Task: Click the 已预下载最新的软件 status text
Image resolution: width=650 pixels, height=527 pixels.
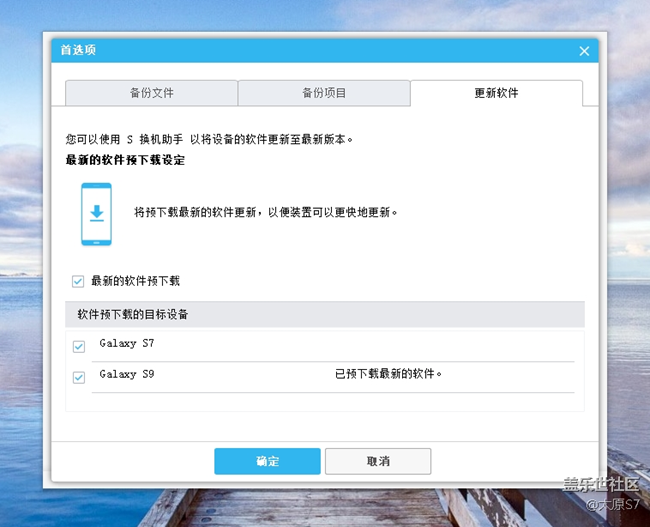Action: click(x=388, y=374)
